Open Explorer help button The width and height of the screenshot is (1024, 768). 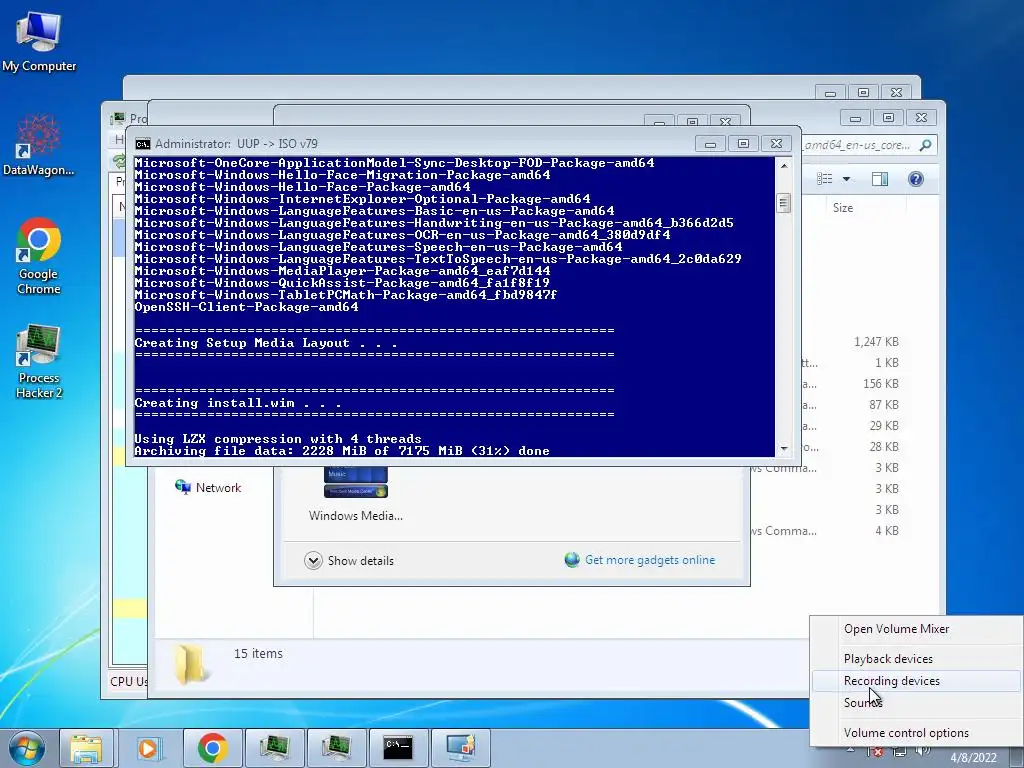[916, 179]
